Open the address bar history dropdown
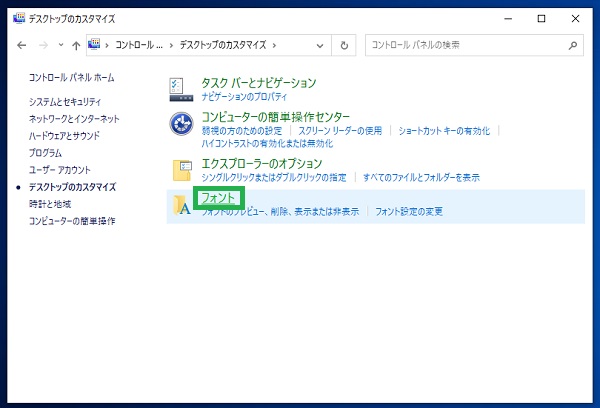The image size is (600, 408). 320,46
